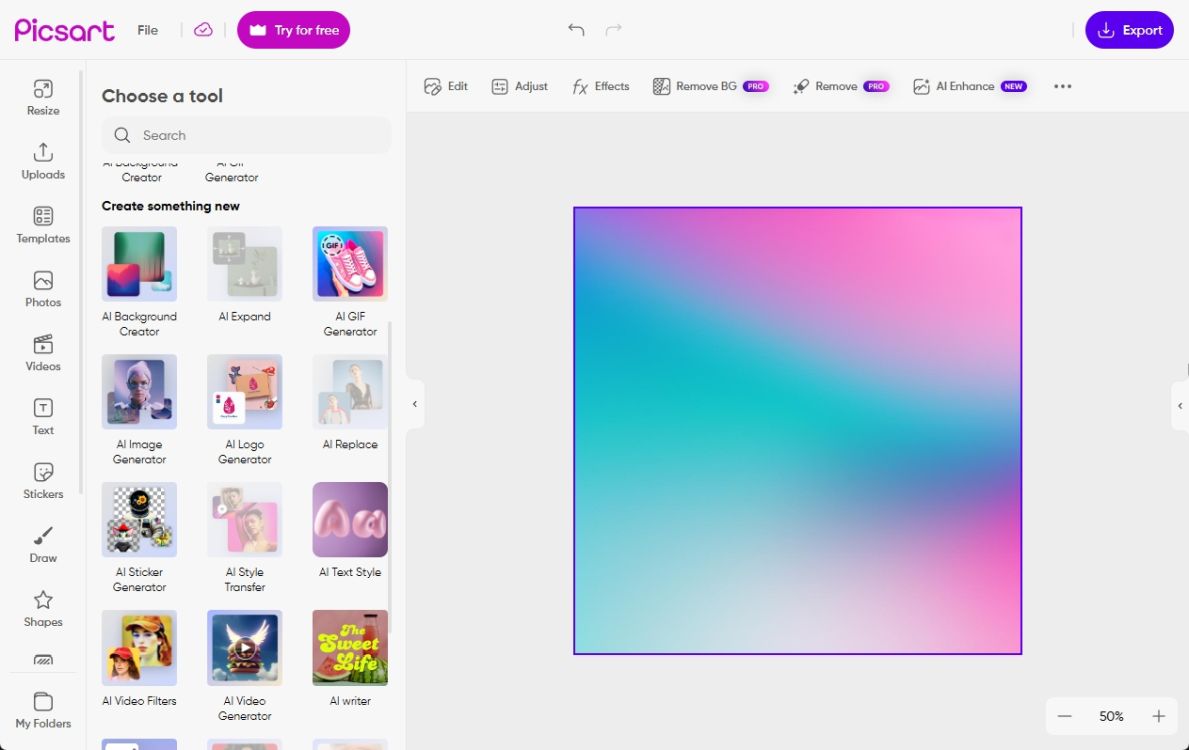Open the File menu
This screenshot has height=750, width=1189.
click(x=147, y=30)
